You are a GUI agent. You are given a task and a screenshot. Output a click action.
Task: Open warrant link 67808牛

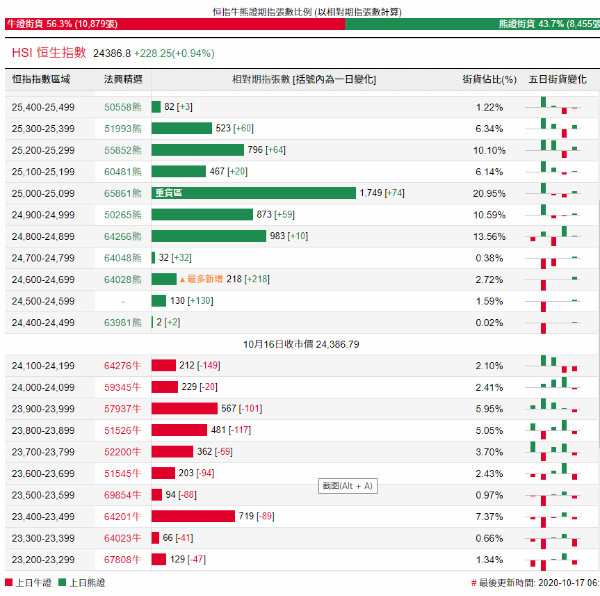(x=122, y=560)
